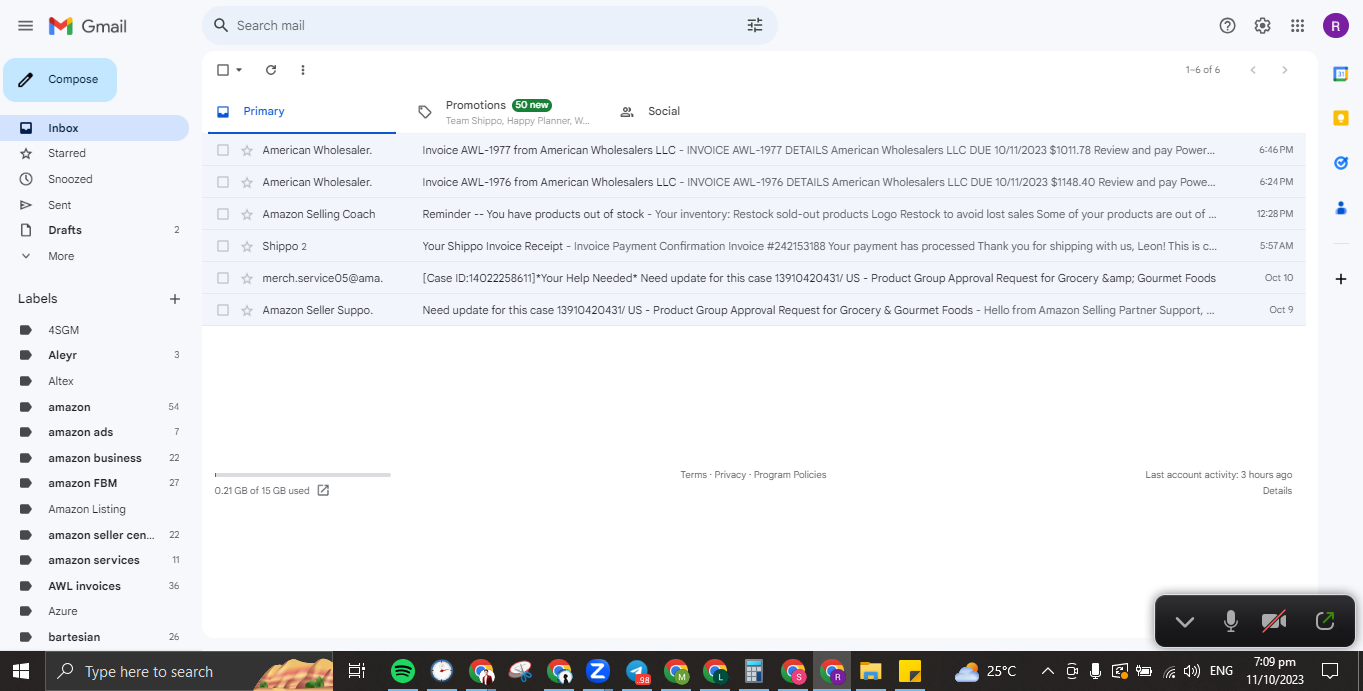Open the More options three-dot menu
The width and height of the screenshot is (1363, 691).
(x=303, y=70)
